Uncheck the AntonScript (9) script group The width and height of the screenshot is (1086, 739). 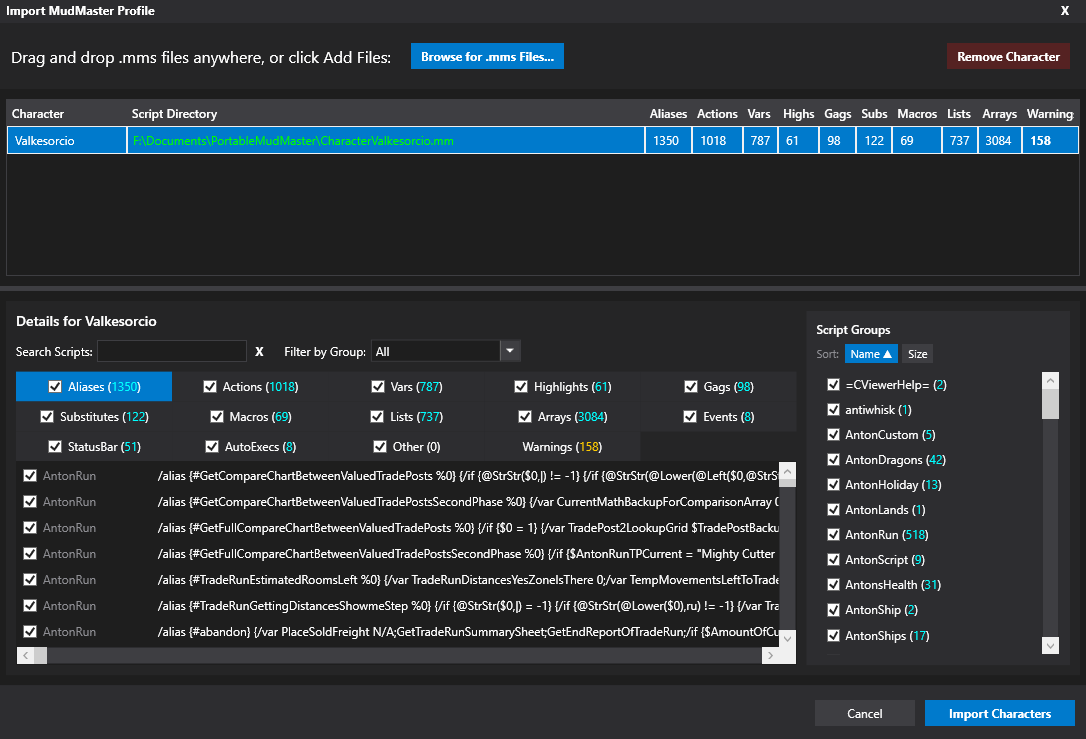833,559
